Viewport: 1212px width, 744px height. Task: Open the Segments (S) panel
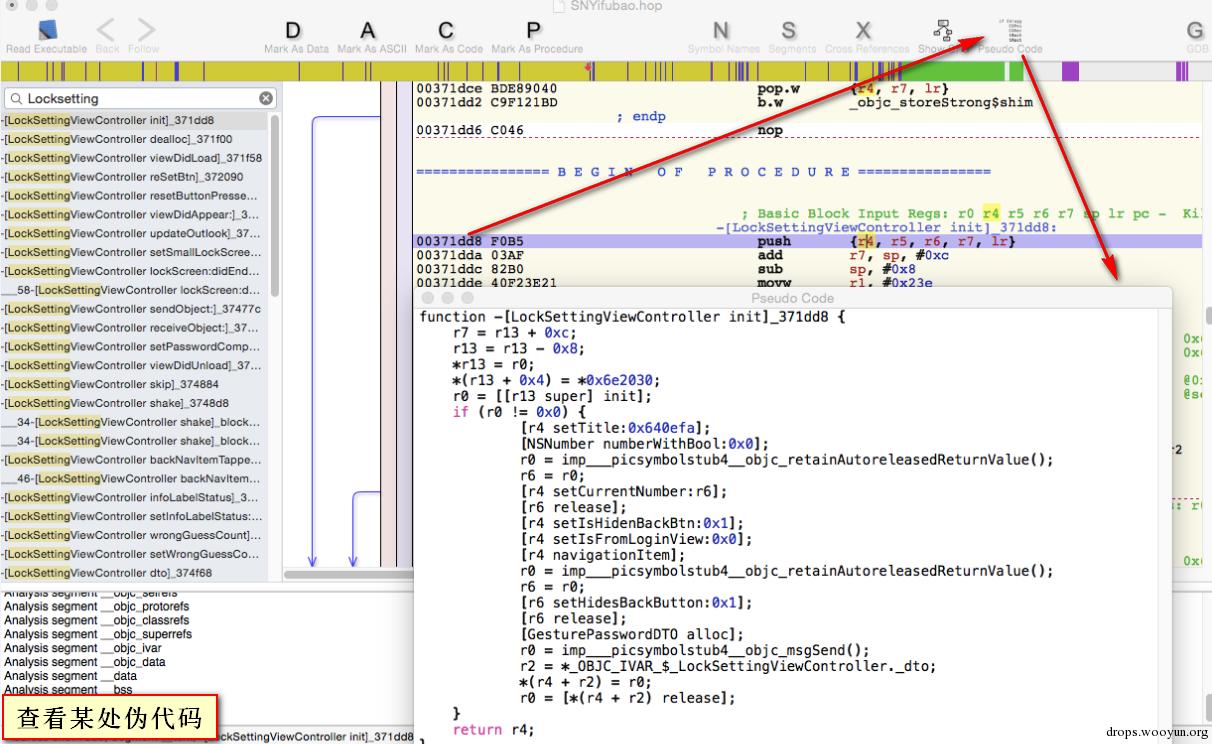(790, 31)
